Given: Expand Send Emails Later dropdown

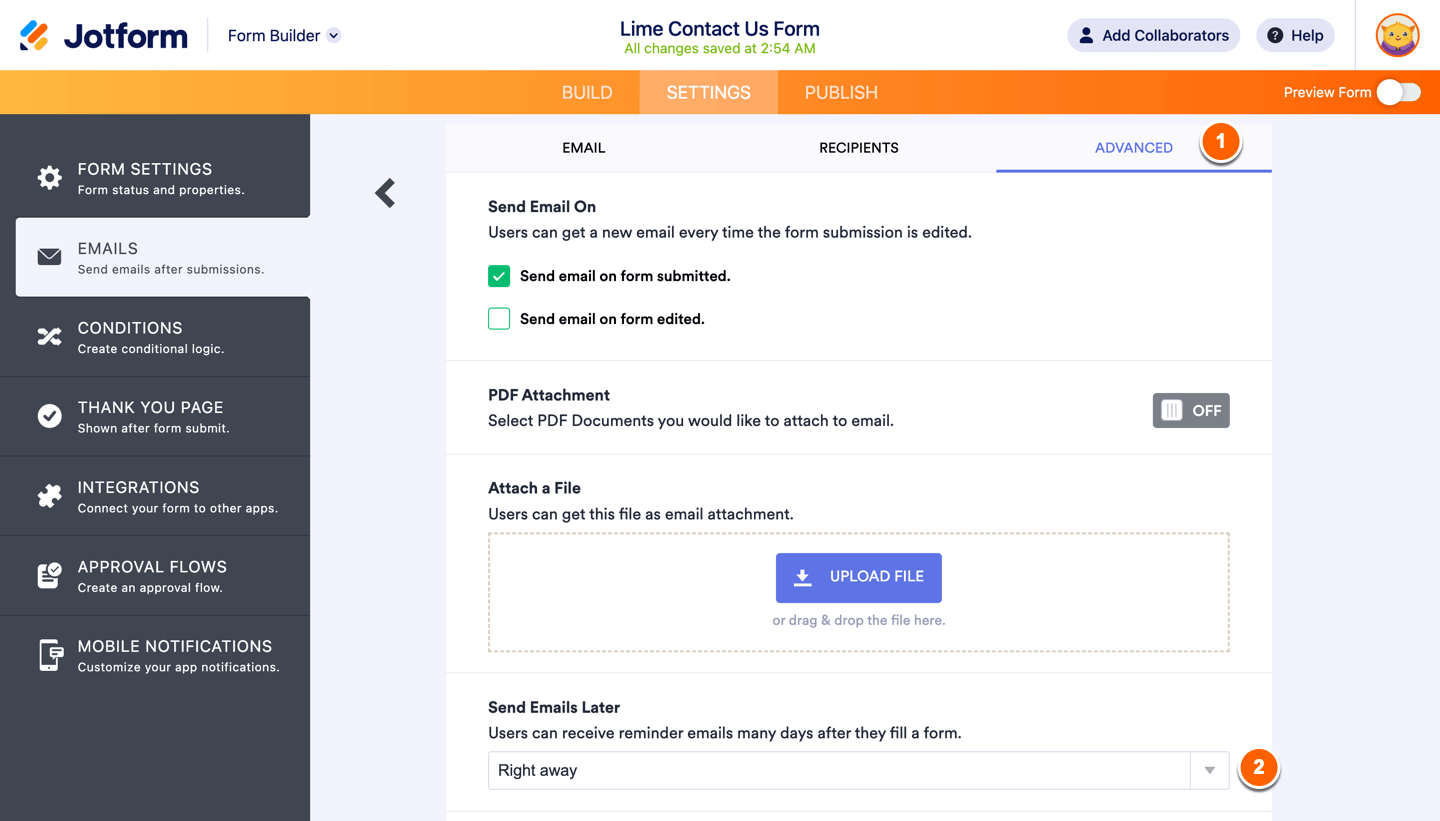Looking at the screenshot, I should (x=1209, y=770).
